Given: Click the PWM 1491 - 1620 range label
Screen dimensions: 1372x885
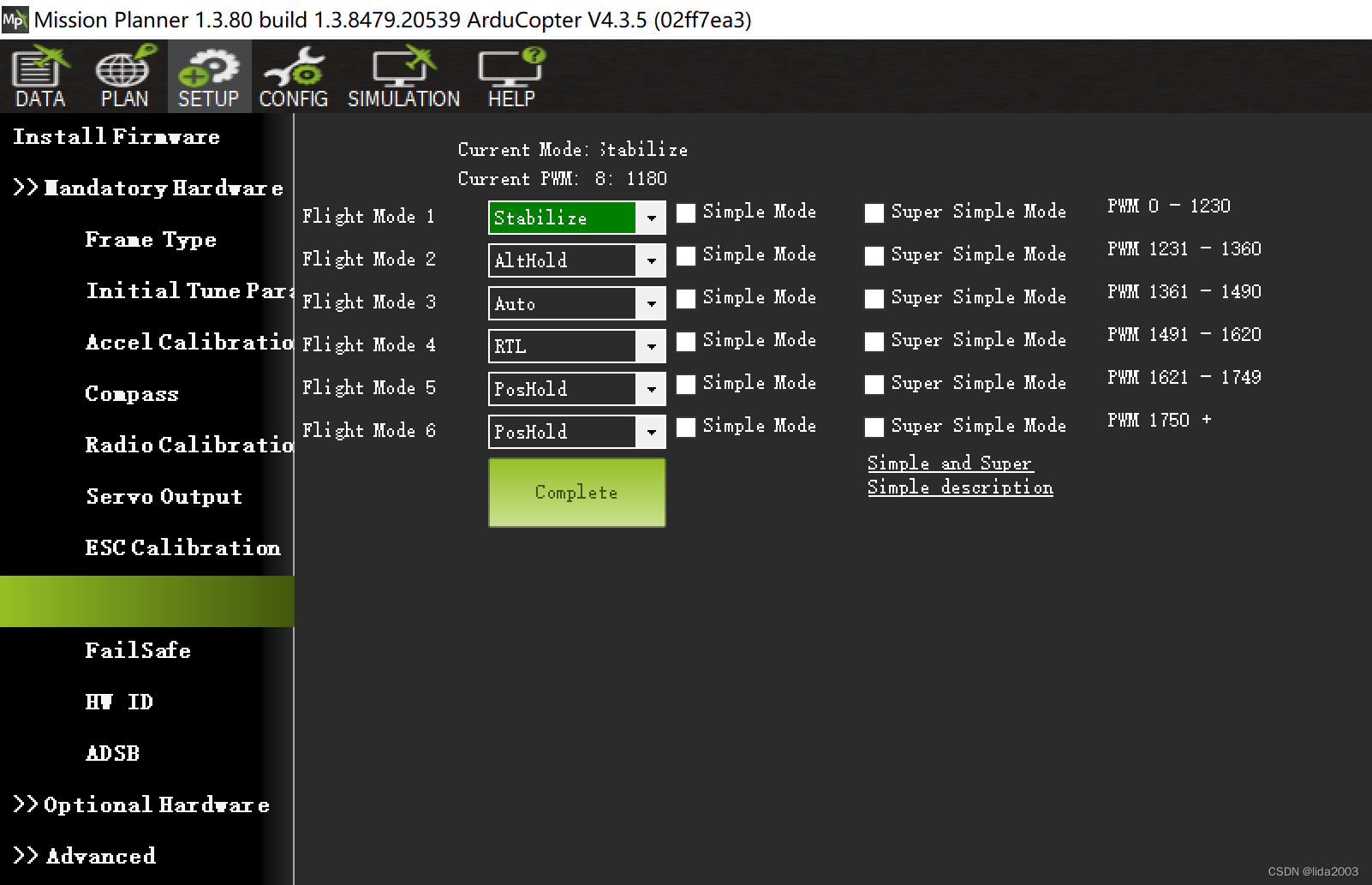Looking at the screenshot, I should (1184, 334).
